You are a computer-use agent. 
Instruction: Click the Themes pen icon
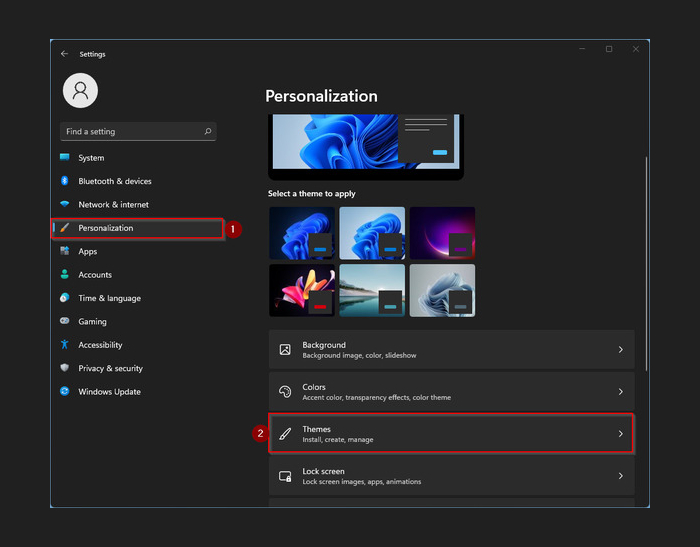pos(285,434)
